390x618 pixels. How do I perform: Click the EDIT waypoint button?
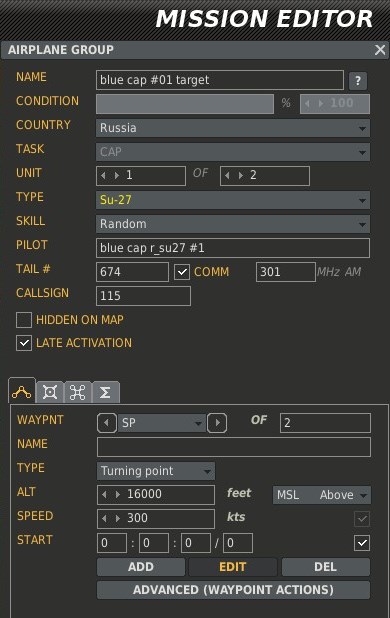pyautogui.click(x=233, y=567)
